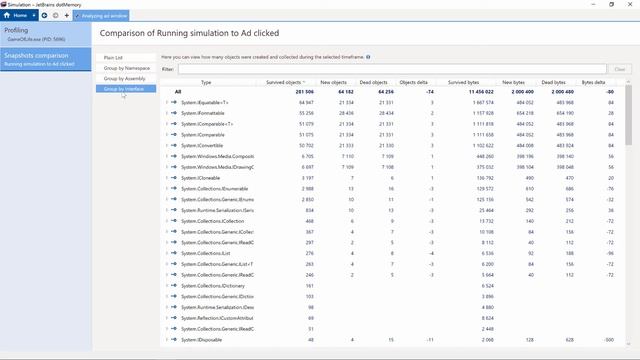This screenshot has height=360, width=640.
Task: Click the interface icon beside System.Collections.Generic.IList<T
Action: point(174,264)
